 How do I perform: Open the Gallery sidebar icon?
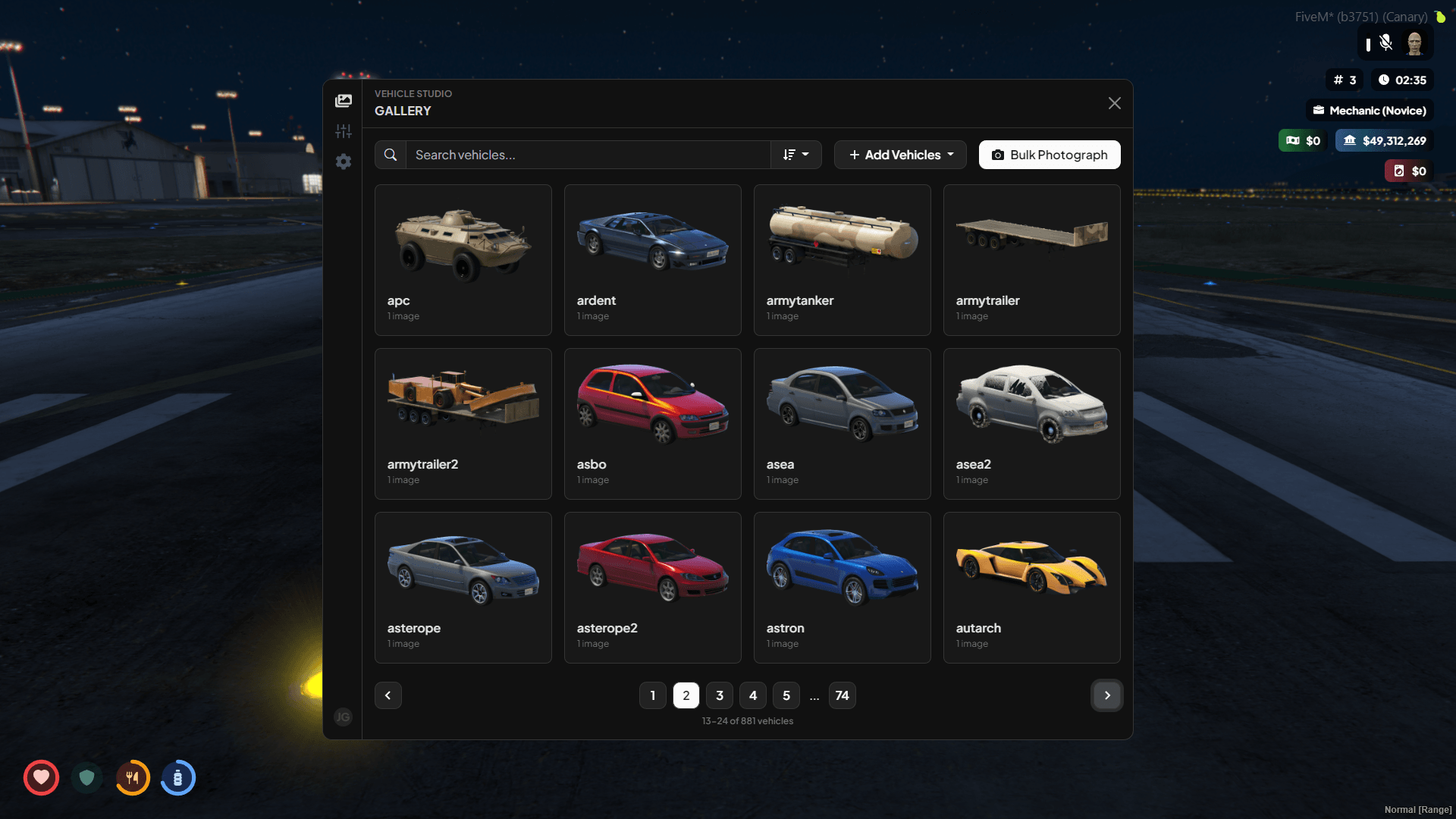click(344, 101)
